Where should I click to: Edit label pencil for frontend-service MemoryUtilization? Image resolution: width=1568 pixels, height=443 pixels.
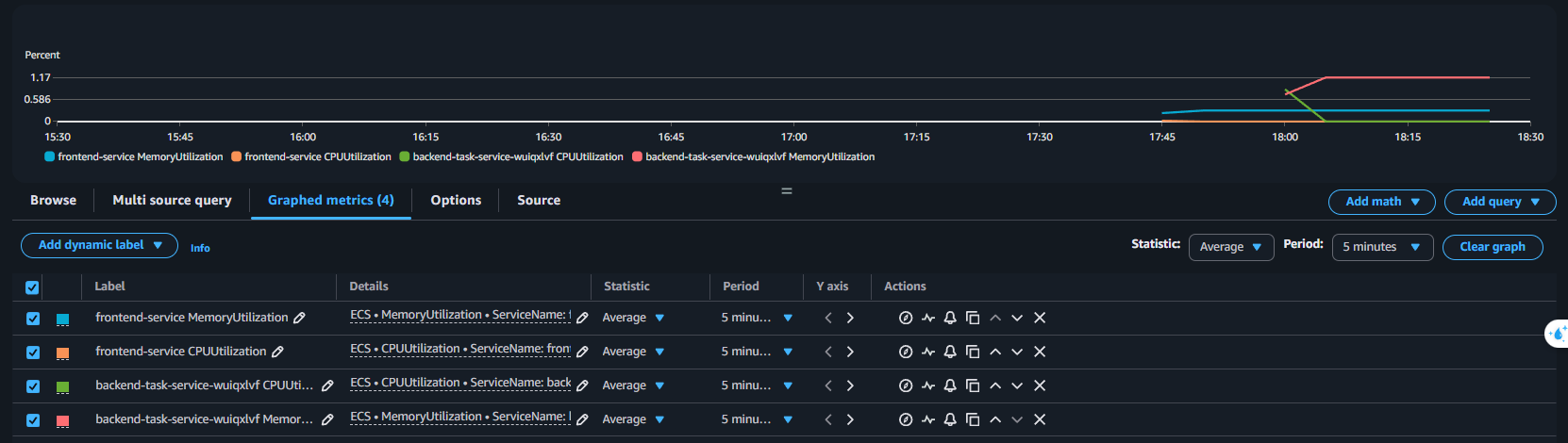[299, 318]
